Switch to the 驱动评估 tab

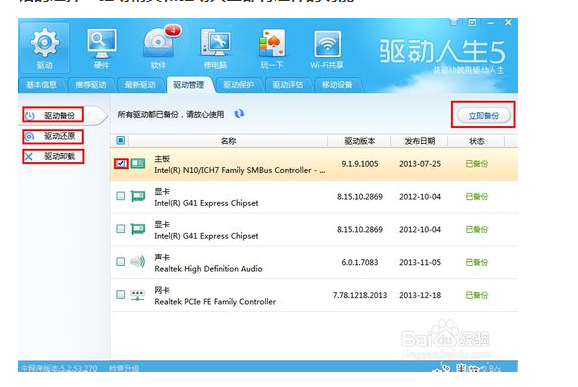[288, 85]
